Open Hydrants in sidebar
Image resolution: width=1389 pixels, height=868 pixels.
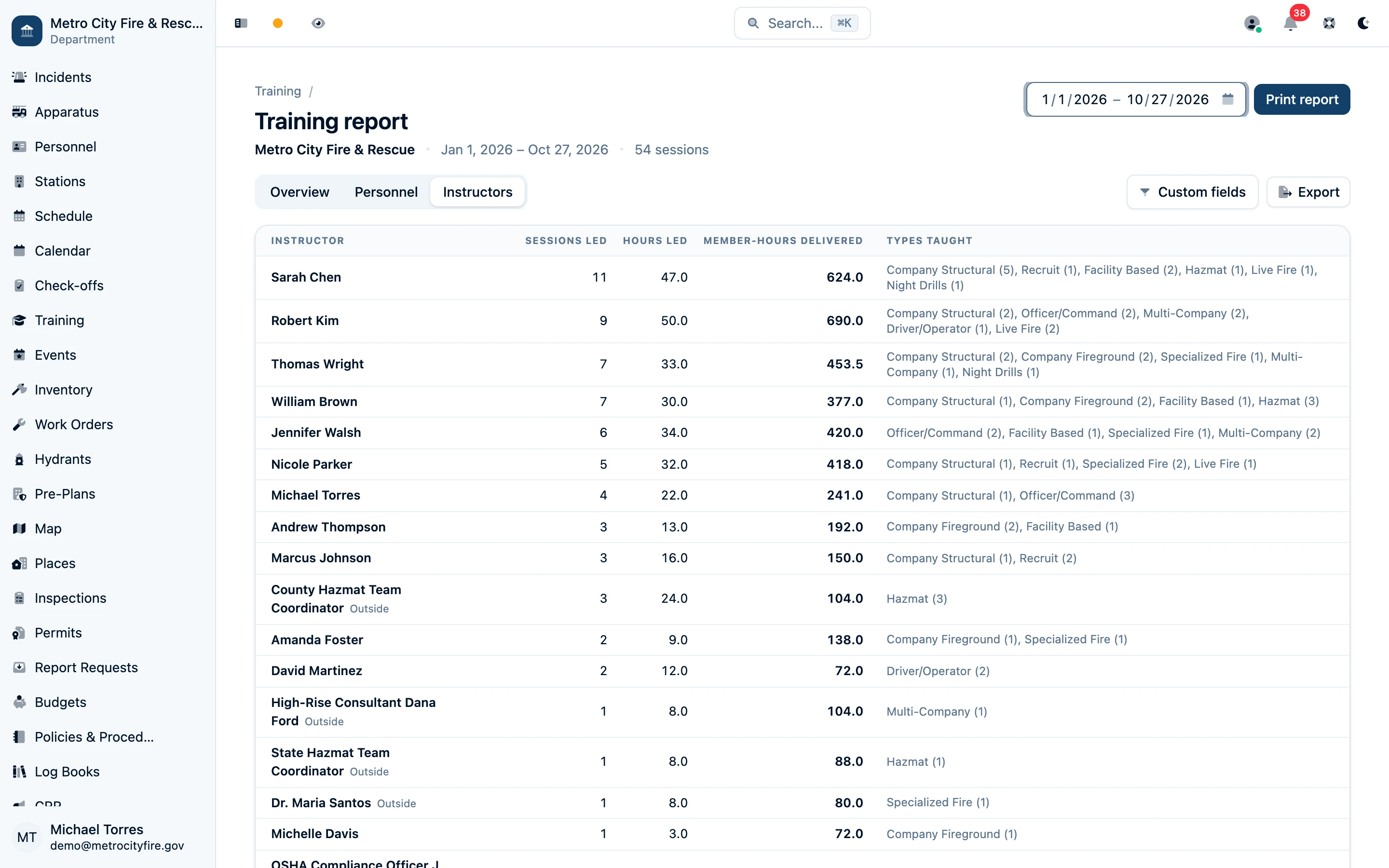pos(108,459)
